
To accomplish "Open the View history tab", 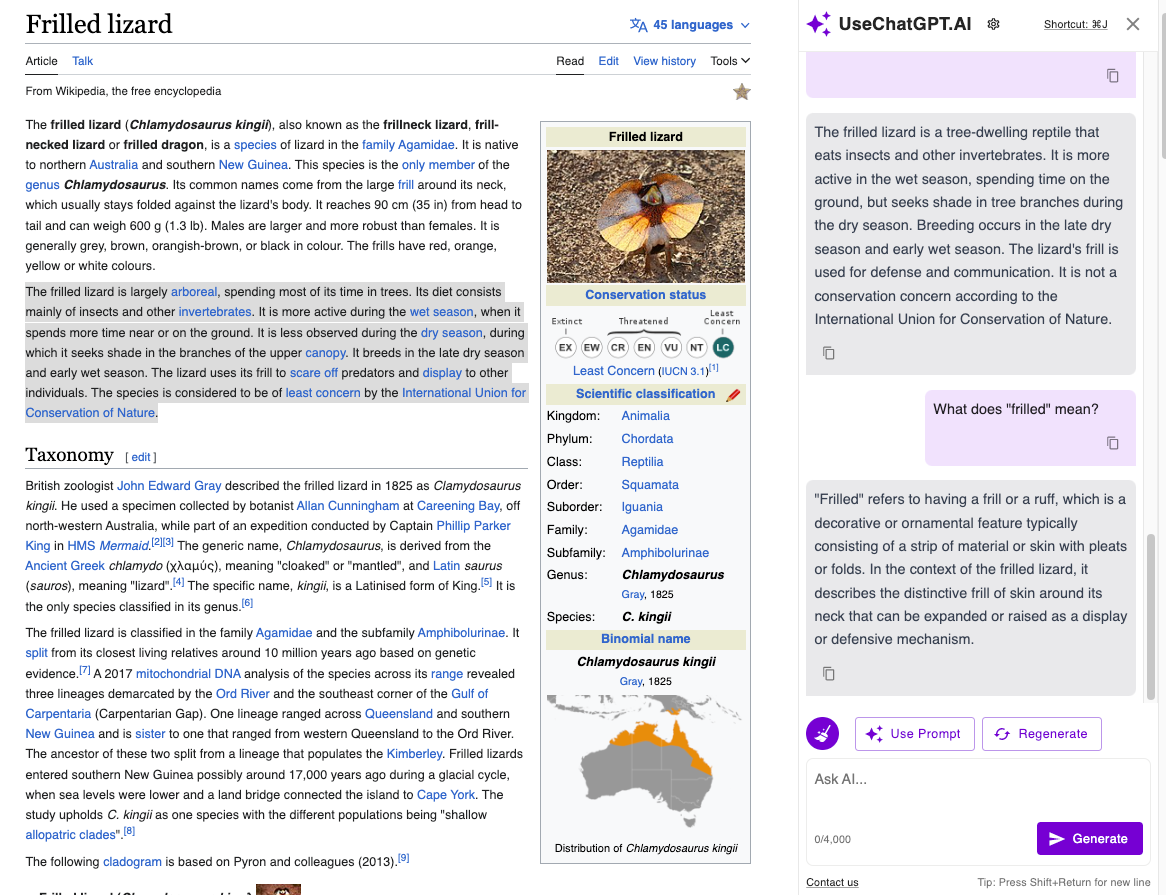I will point(664,61).
